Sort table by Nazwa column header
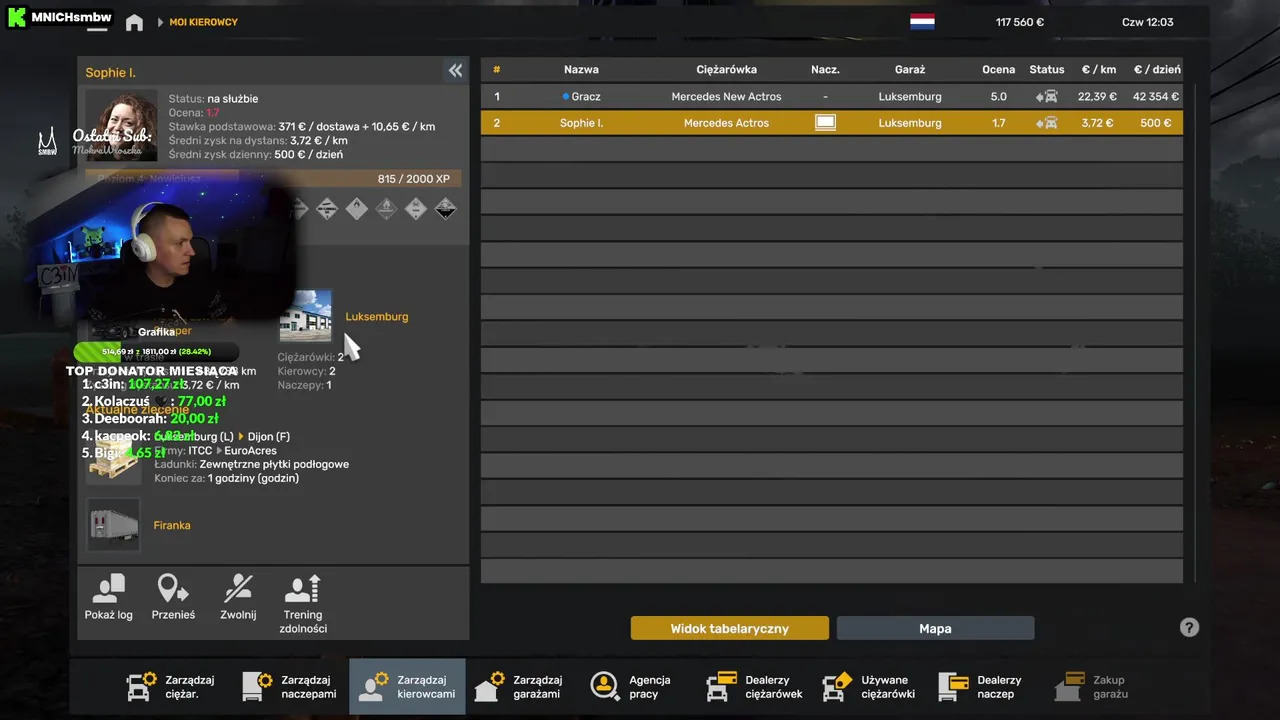This screenshot has height=720, width=1280. click(581, 70)
